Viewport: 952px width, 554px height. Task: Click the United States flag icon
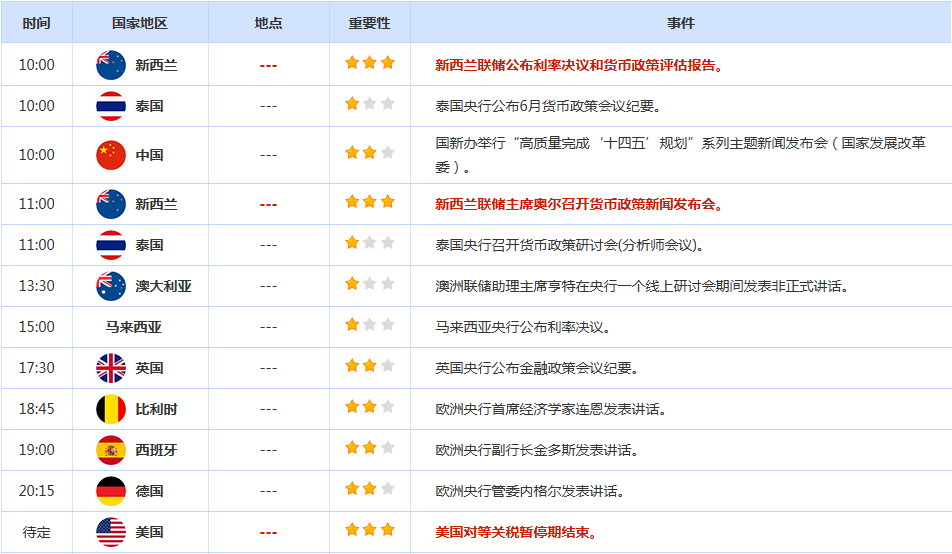coord(111,532)
